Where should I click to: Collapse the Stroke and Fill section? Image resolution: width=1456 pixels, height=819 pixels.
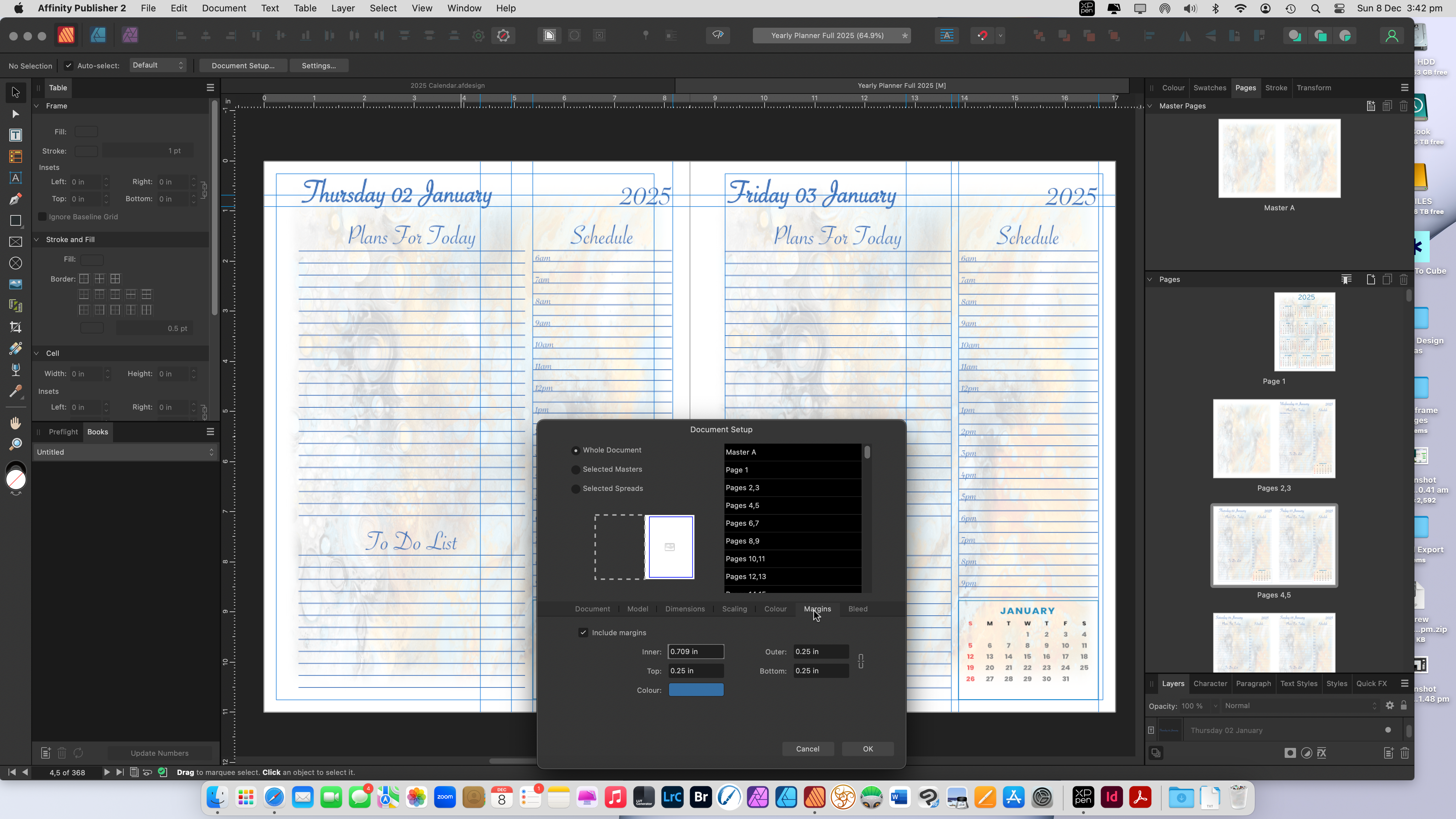pos(37,240)
